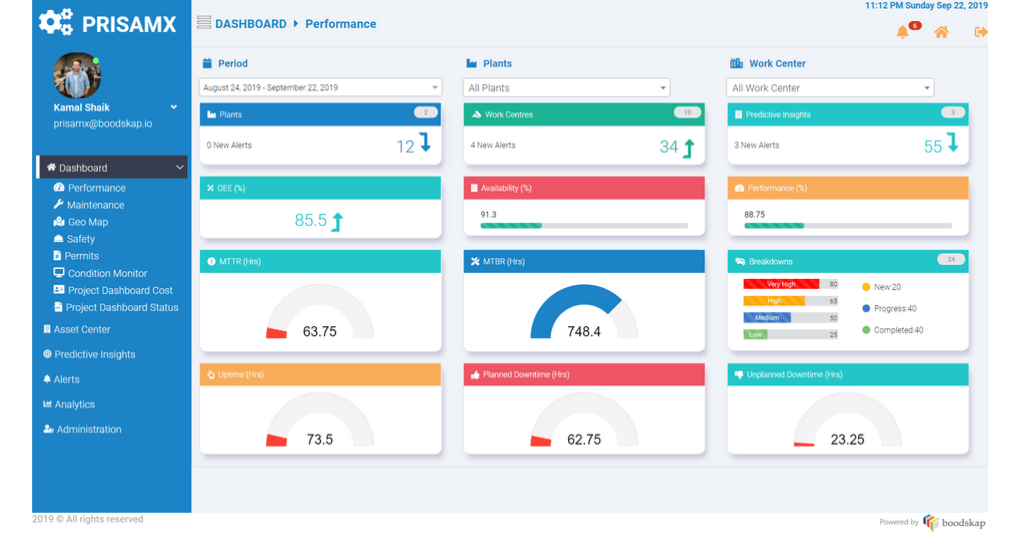Viewport: 1020px width, 540px height.
Task: Click the Kamal Shaik profile photo
Action: coord(77,75)
